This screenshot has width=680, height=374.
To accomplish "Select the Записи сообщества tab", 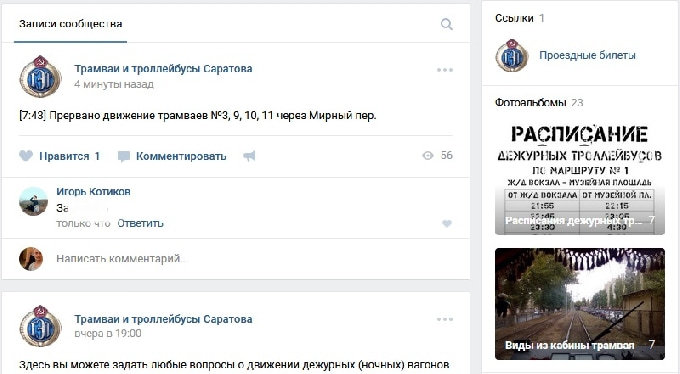I will click(x=70, y=24).
